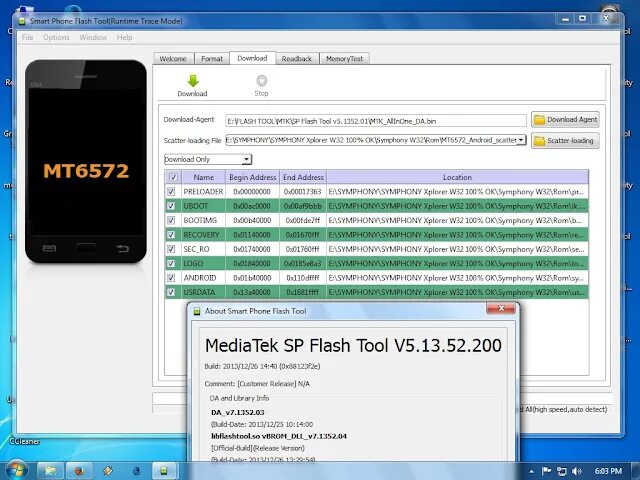Click the Begin Address column header
The image size is (640, 480).
pyautogui.click(x=253, y=178)
